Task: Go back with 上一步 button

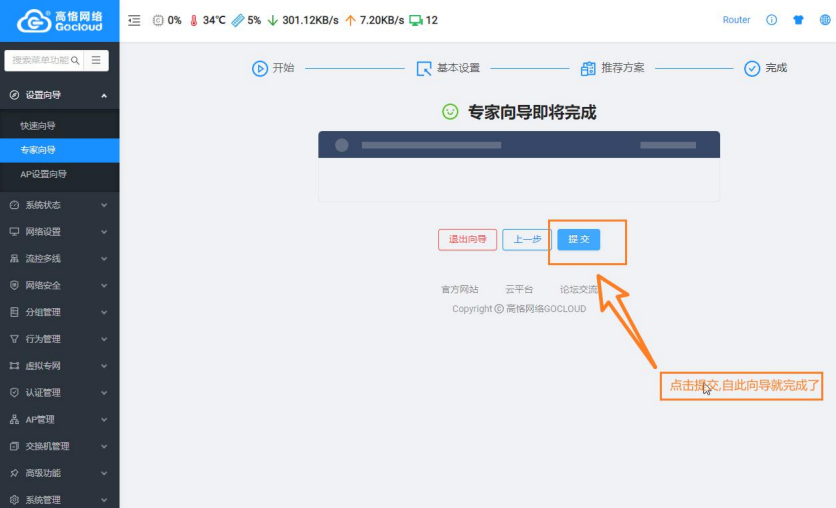Action: coord(527,239)
